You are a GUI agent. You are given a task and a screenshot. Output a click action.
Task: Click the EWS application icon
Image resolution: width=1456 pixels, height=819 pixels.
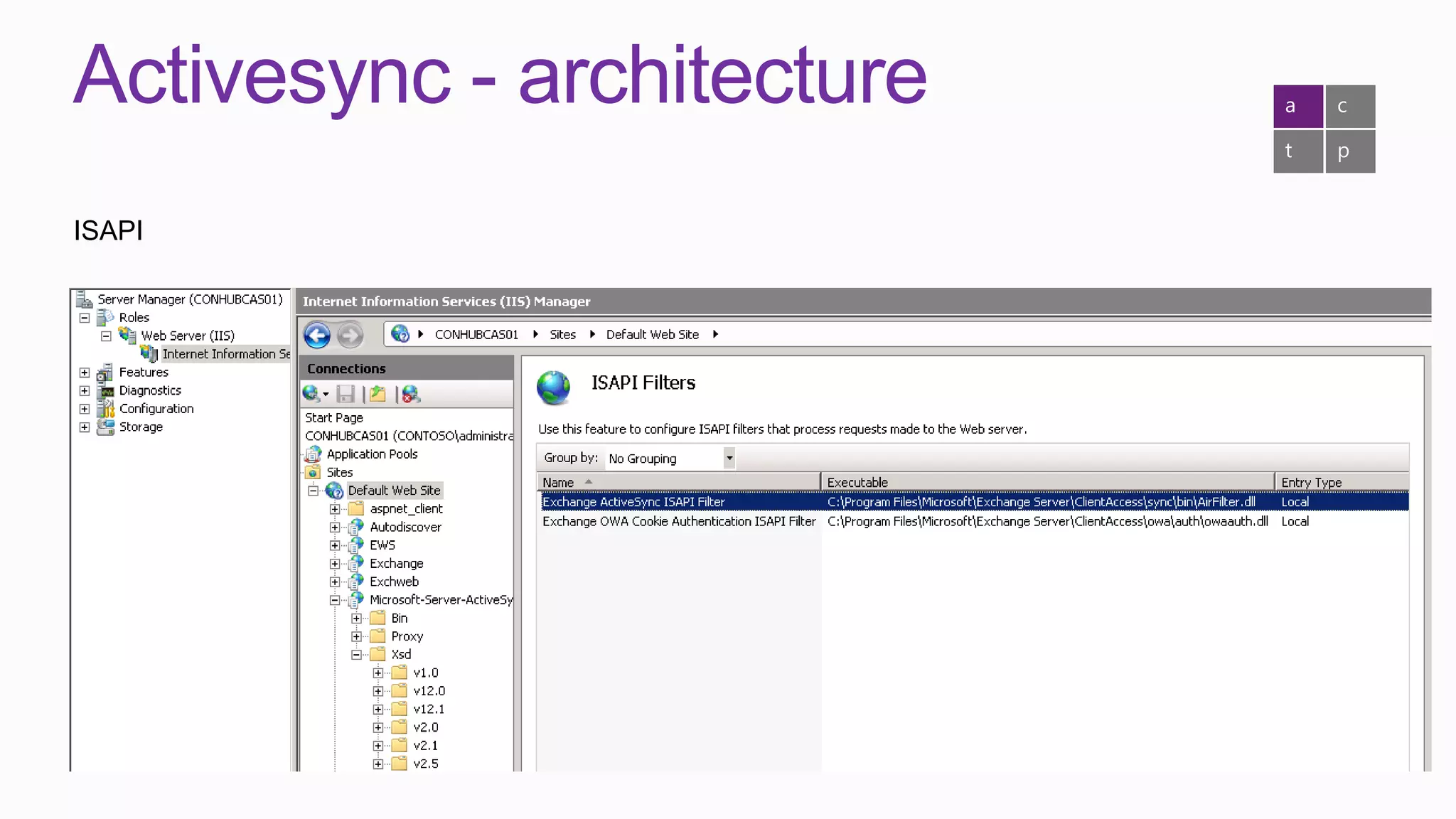pyautogui.click(x=356, y=545)
